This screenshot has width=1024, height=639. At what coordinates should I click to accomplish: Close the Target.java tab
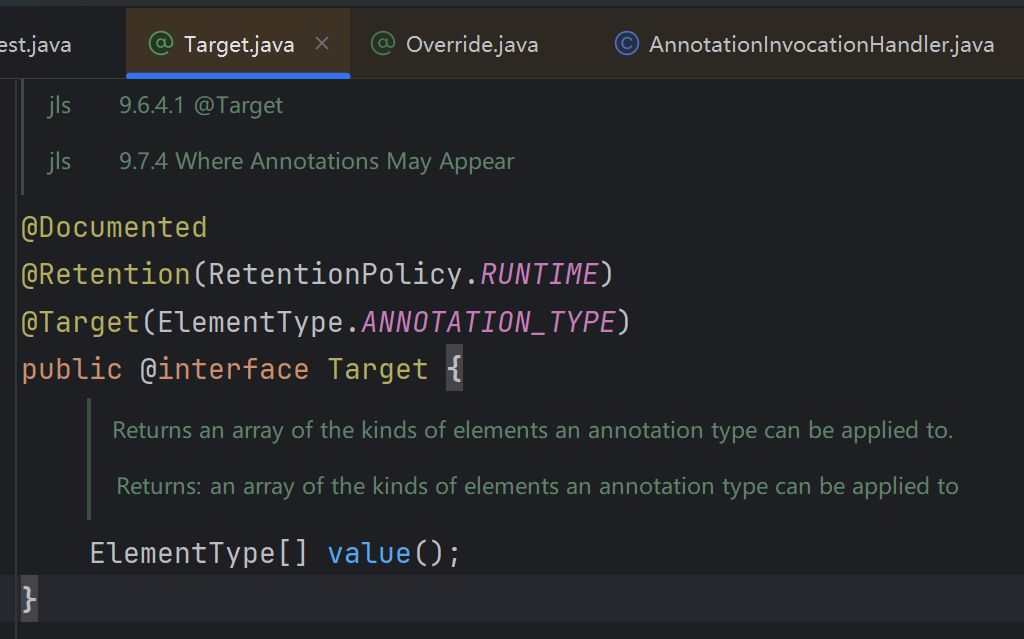click(x=322, y=44)
